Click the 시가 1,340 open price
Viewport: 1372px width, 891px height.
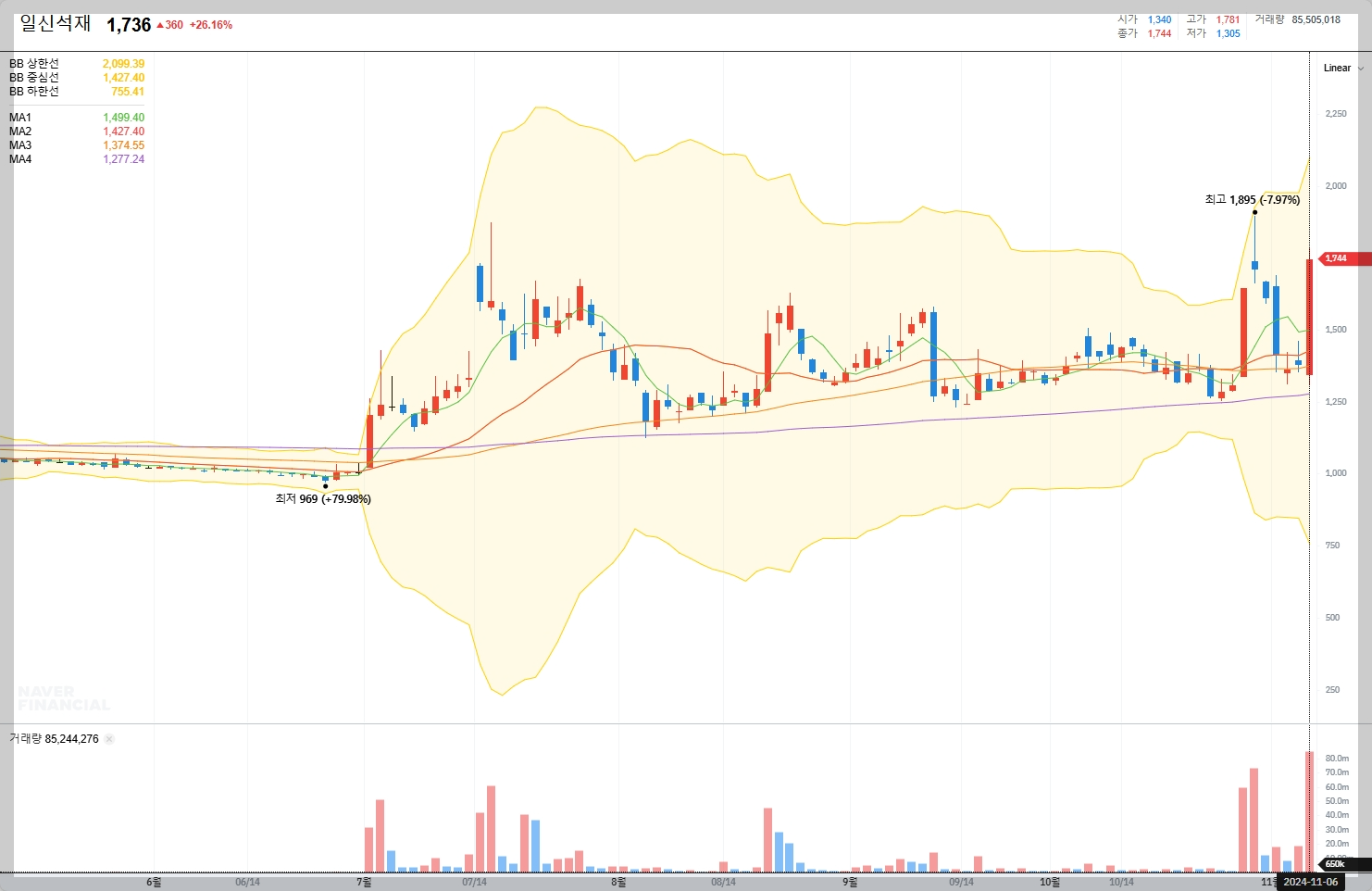coord(1144,19)
